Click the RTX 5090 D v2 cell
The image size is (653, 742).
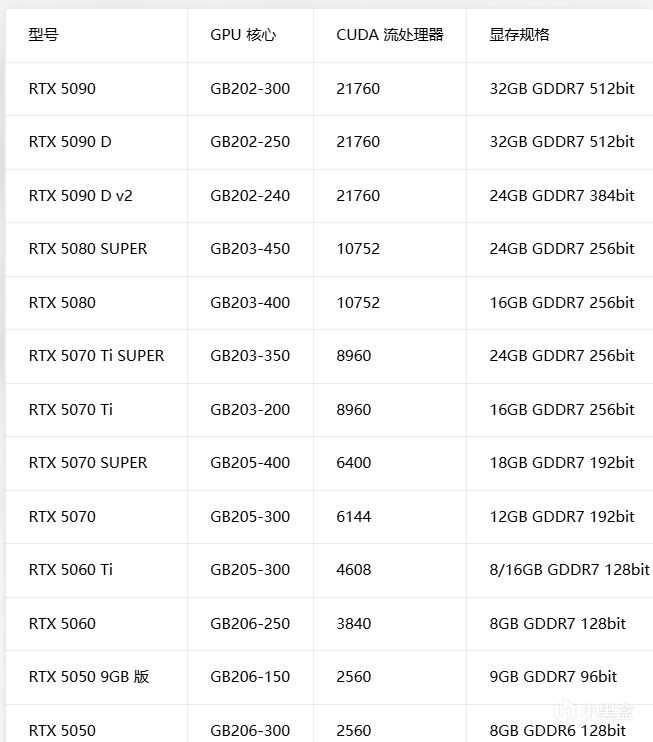(80, 195)
